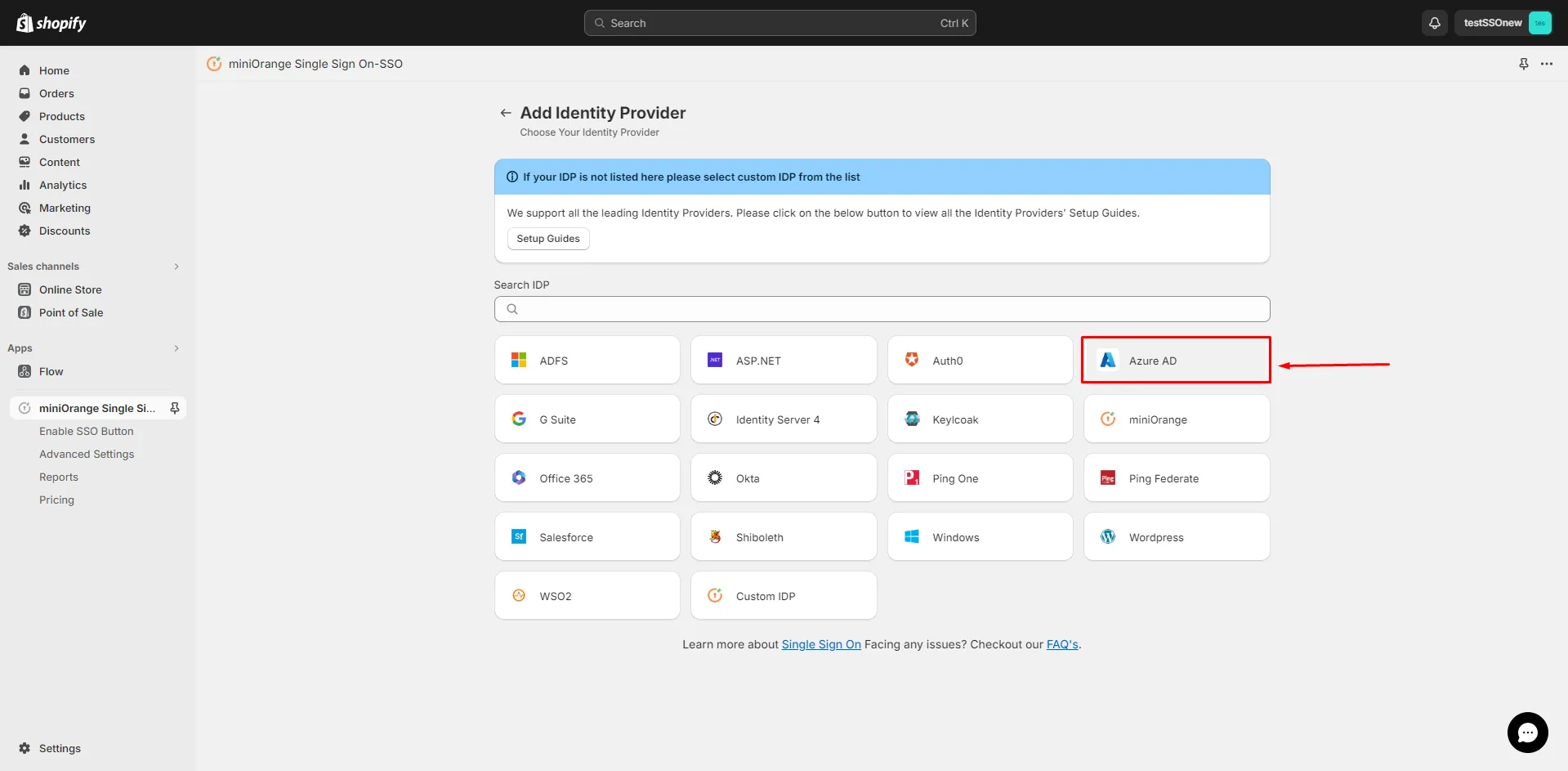Viewport: 1568px width, 771px height.
Task: Open Enable SSO Button submenu item
Action: 87,431
